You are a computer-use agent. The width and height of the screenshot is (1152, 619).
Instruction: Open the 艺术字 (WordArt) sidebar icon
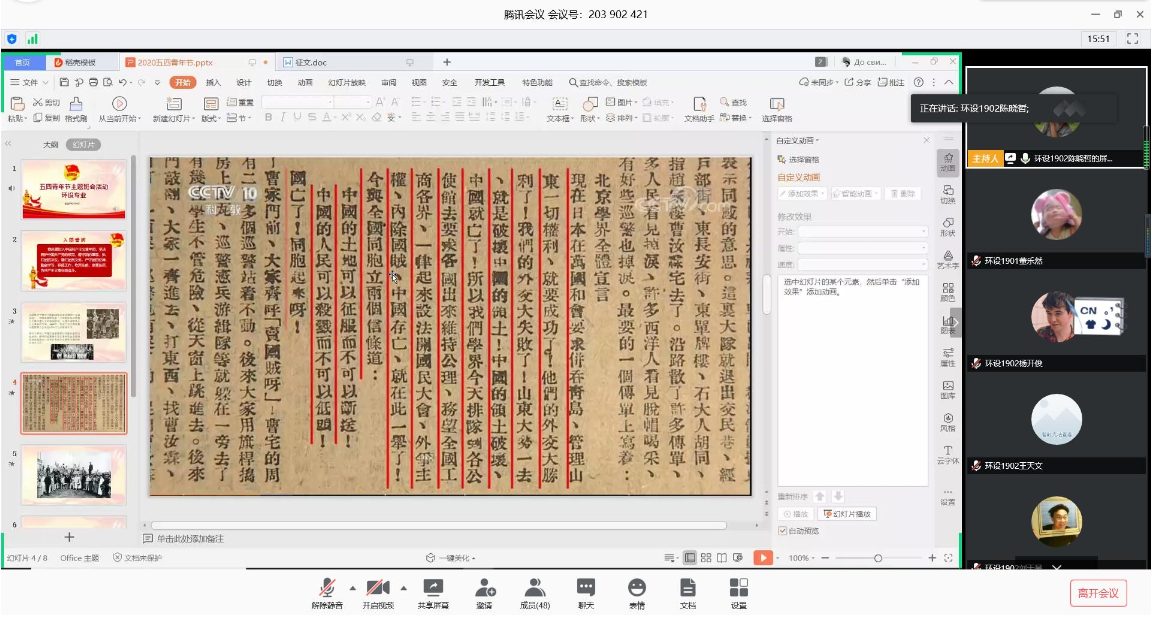tap(947, 260)
